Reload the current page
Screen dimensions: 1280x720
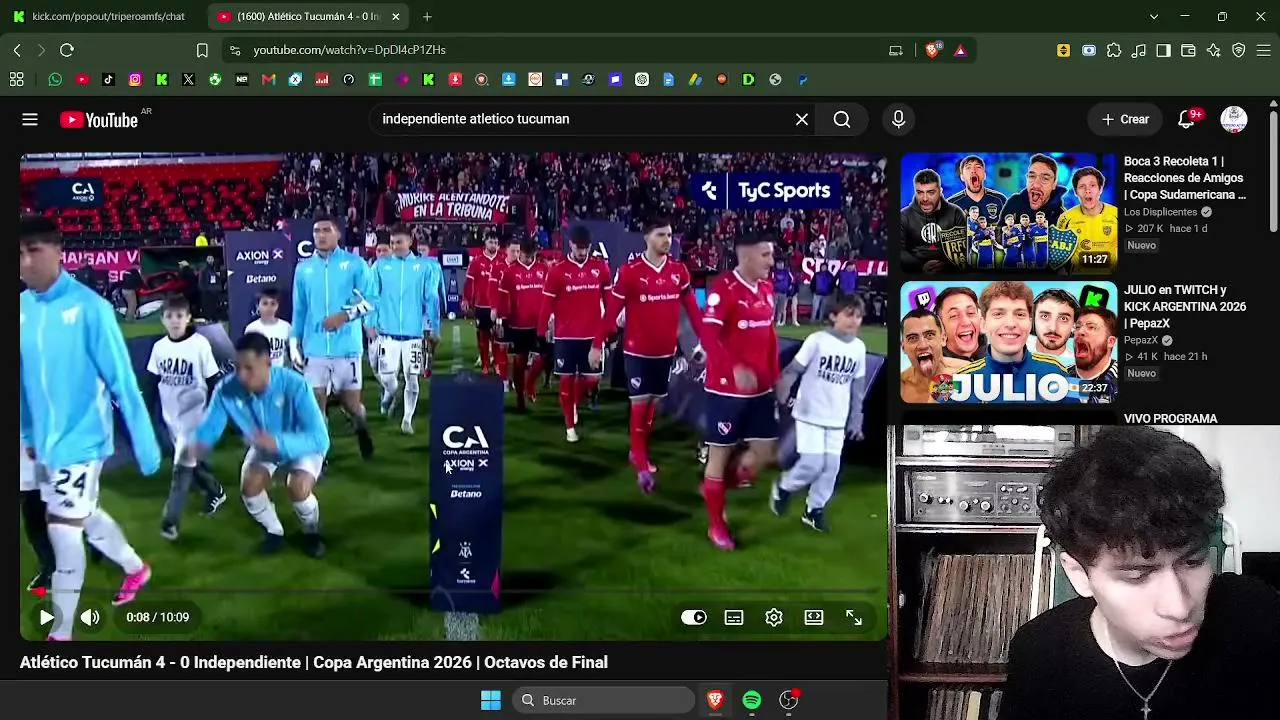(67, 50)
